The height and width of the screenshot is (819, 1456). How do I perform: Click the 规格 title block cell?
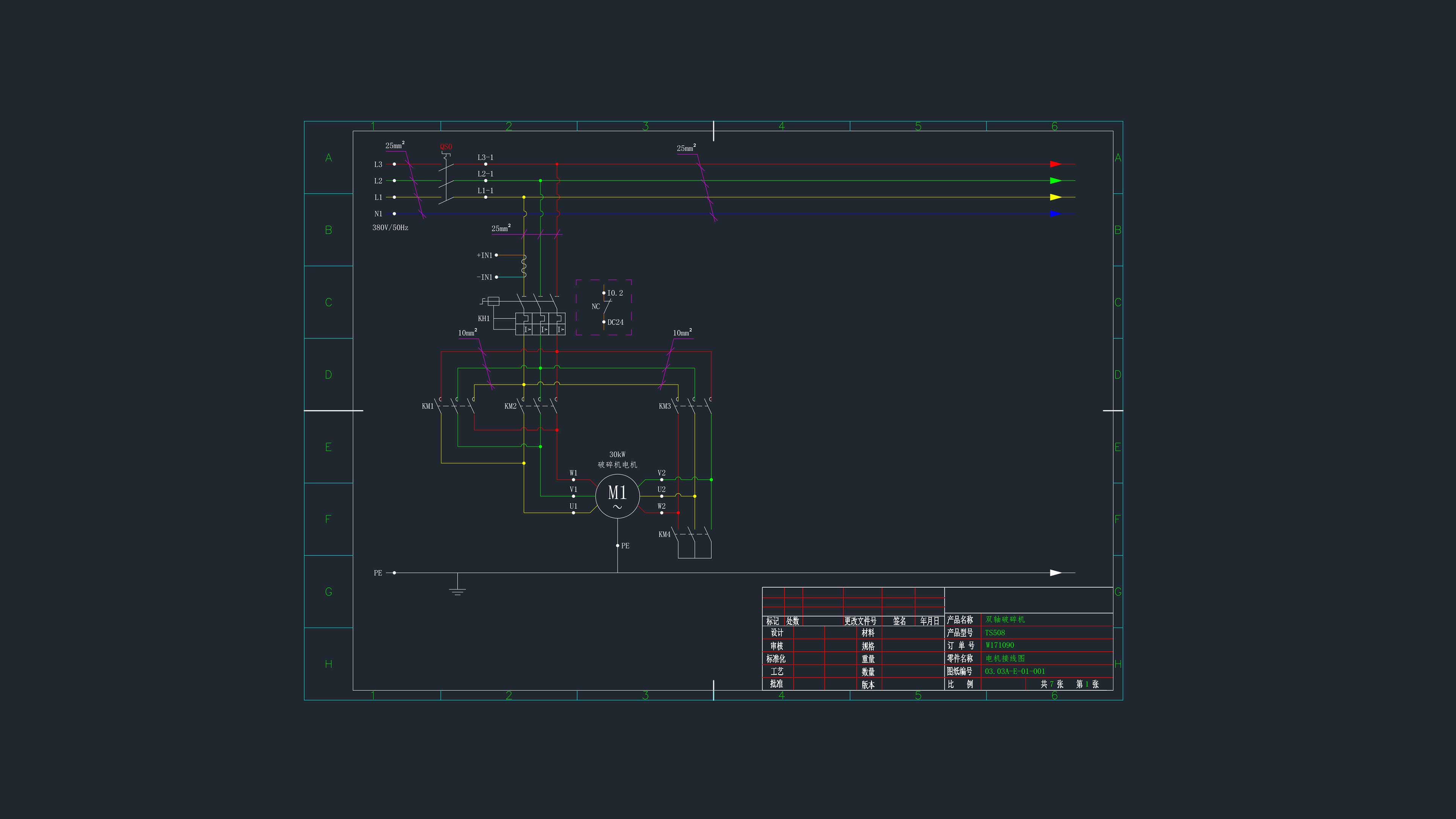pos(868,646)
